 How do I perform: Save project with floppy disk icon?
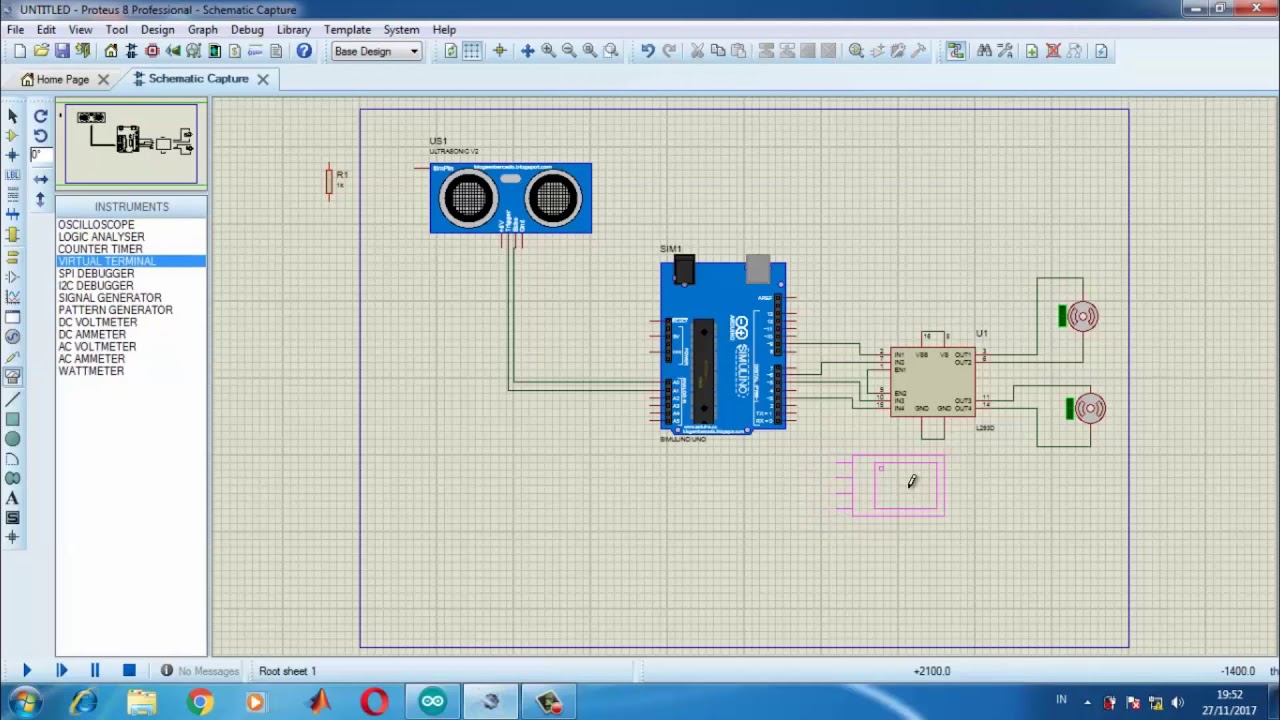(62, 51)
